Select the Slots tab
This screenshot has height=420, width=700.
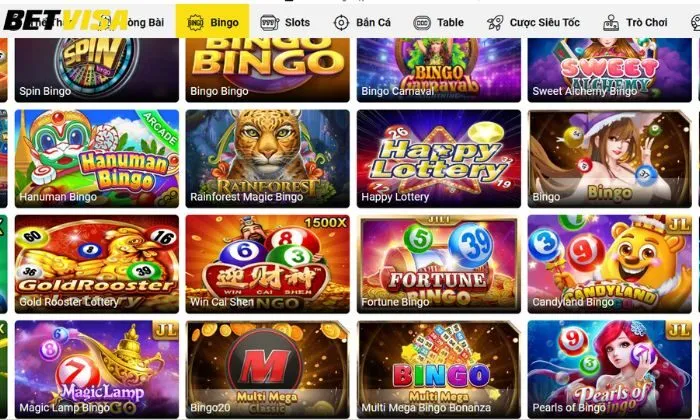tap(285, 22)
